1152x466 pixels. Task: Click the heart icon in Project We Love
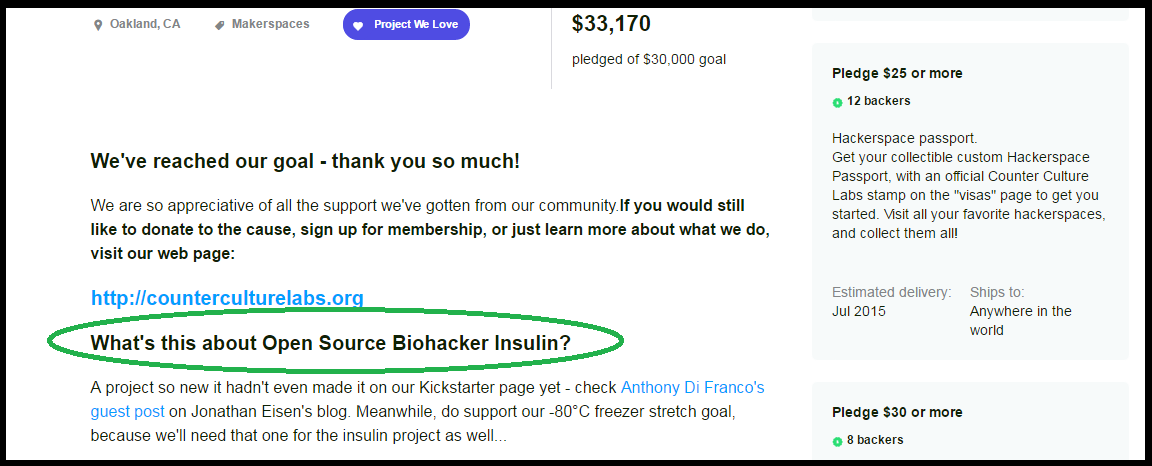point(359,25)
